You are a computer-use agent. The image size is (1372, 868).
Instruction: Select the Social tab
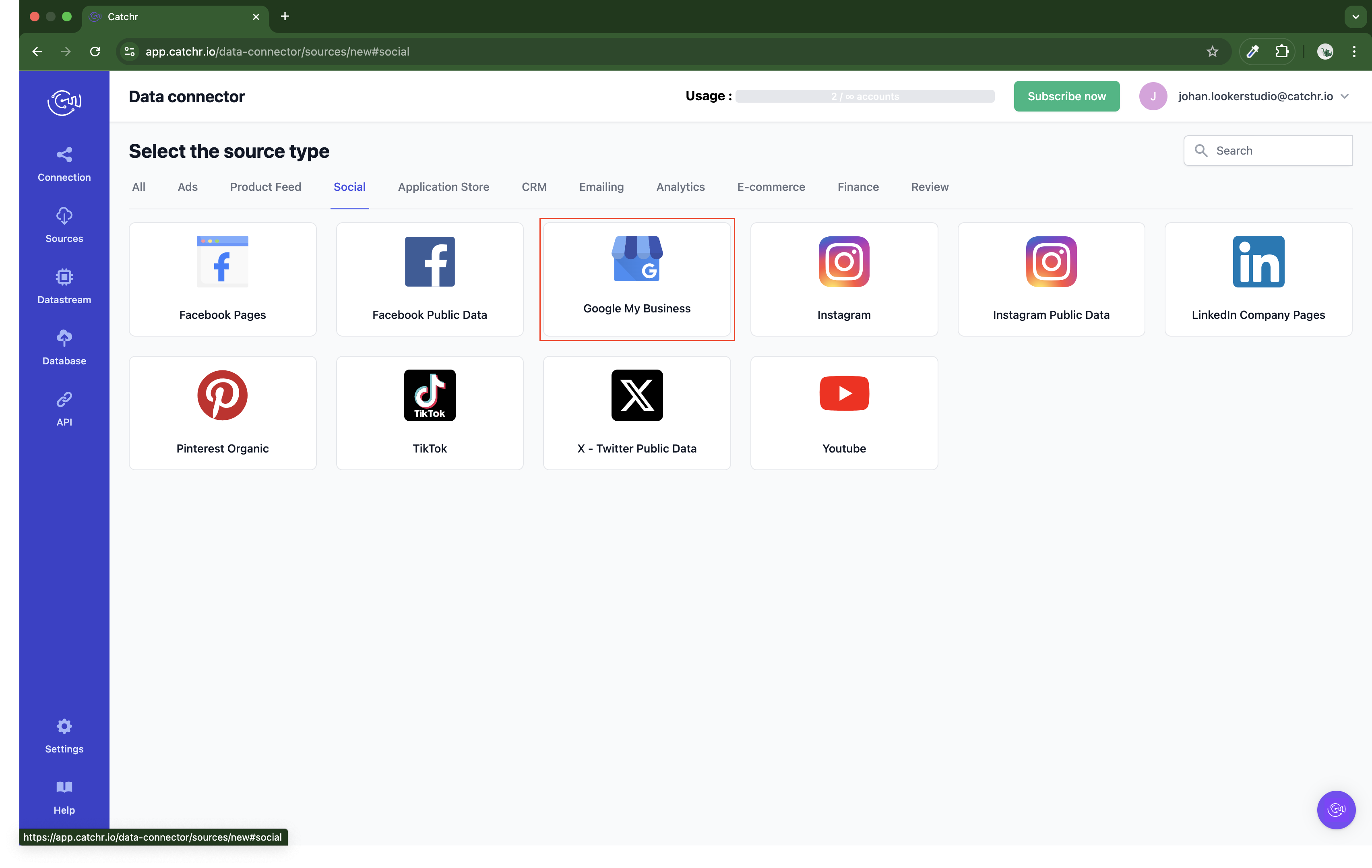coord(349,187)
